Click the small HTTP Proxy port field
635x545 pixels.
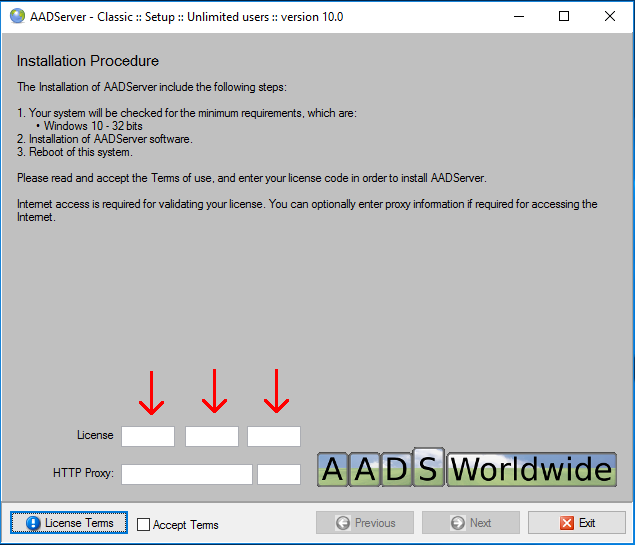click(279, 474)
